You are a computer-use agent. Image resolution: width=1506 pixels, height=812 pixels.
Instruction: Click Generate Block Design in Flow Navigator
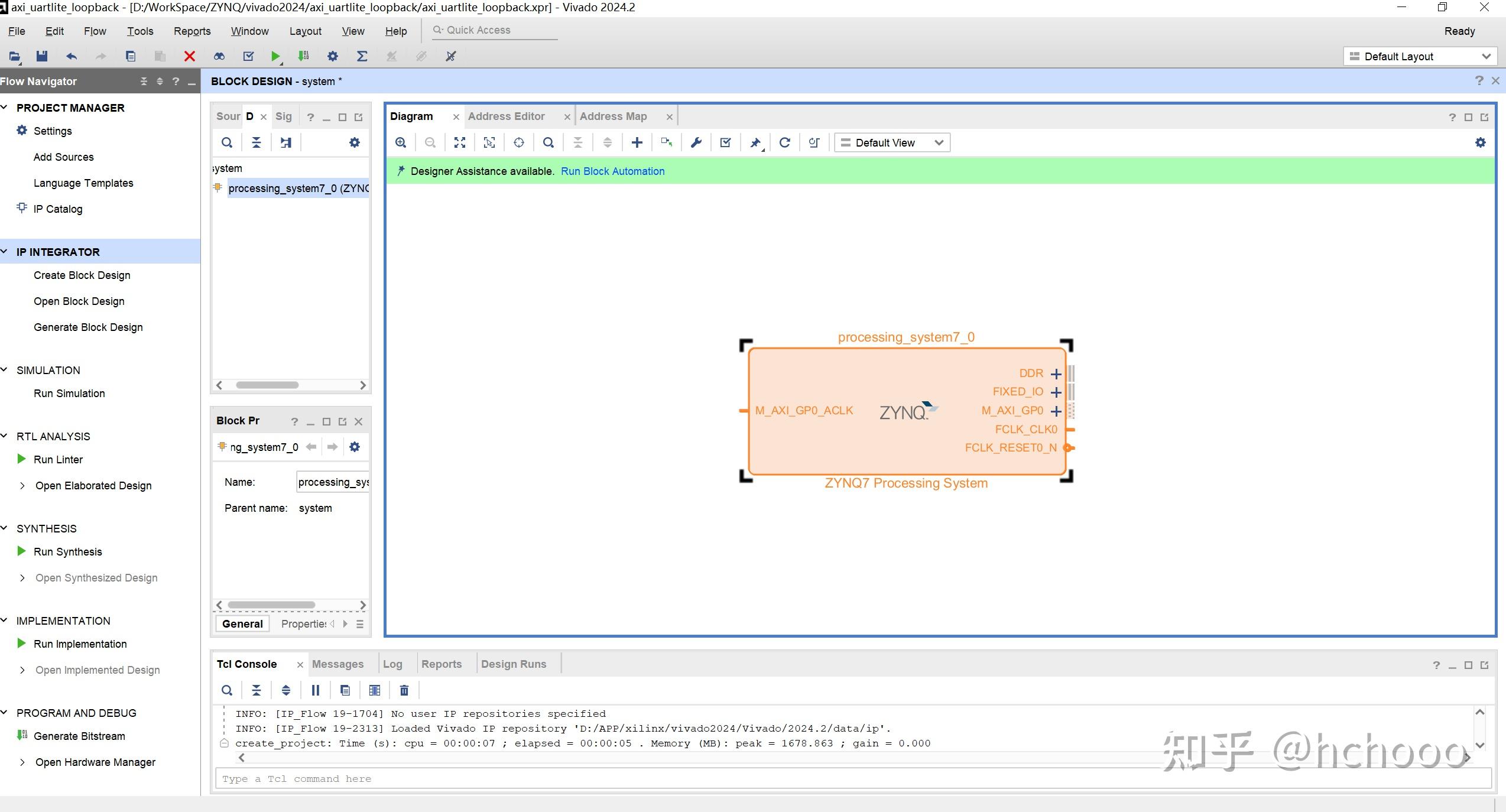coord(88,327)
